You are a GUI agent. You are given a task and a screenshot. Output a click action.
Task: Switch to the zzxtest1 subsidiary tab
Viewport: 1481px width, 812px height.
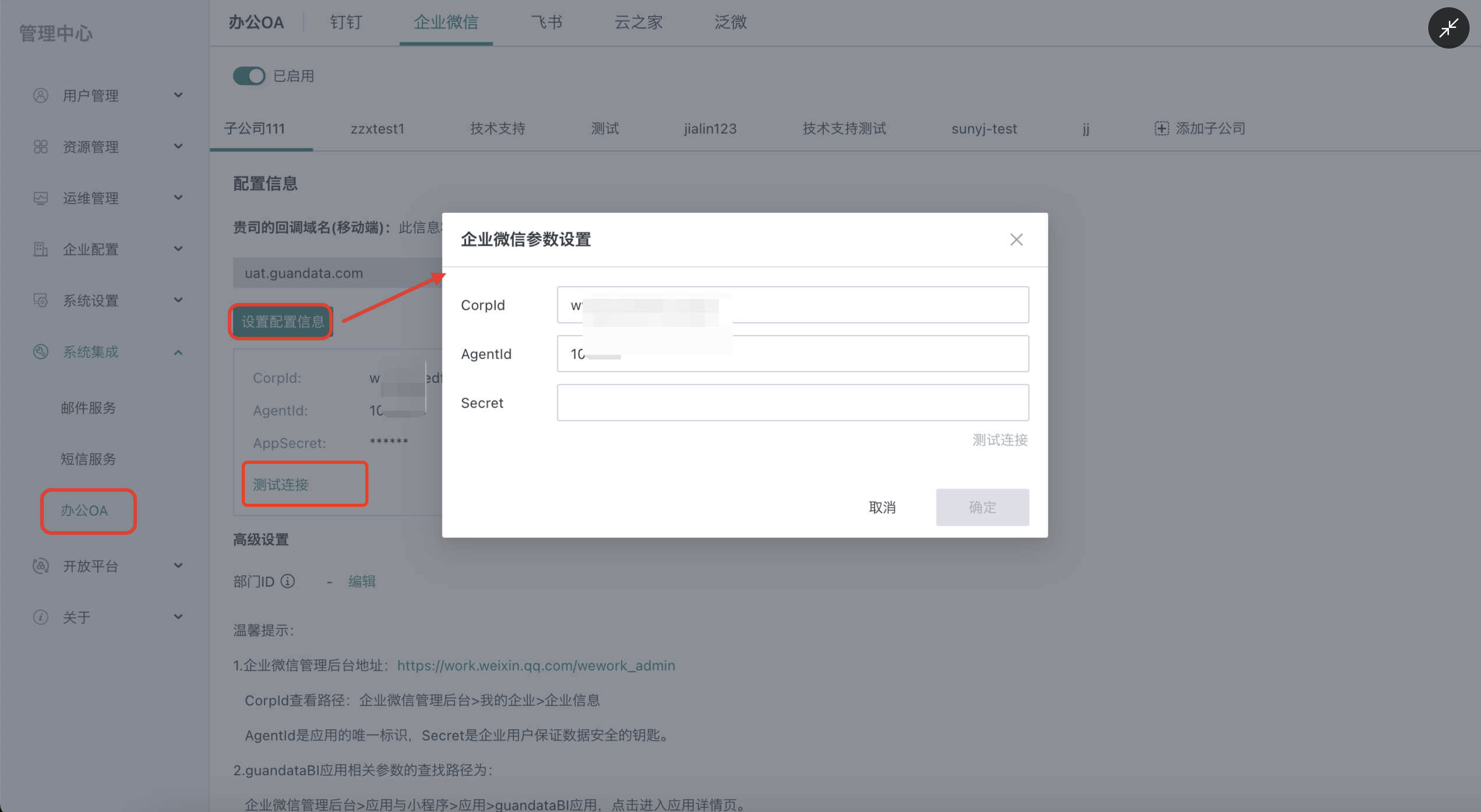click(x=378, y=128)
